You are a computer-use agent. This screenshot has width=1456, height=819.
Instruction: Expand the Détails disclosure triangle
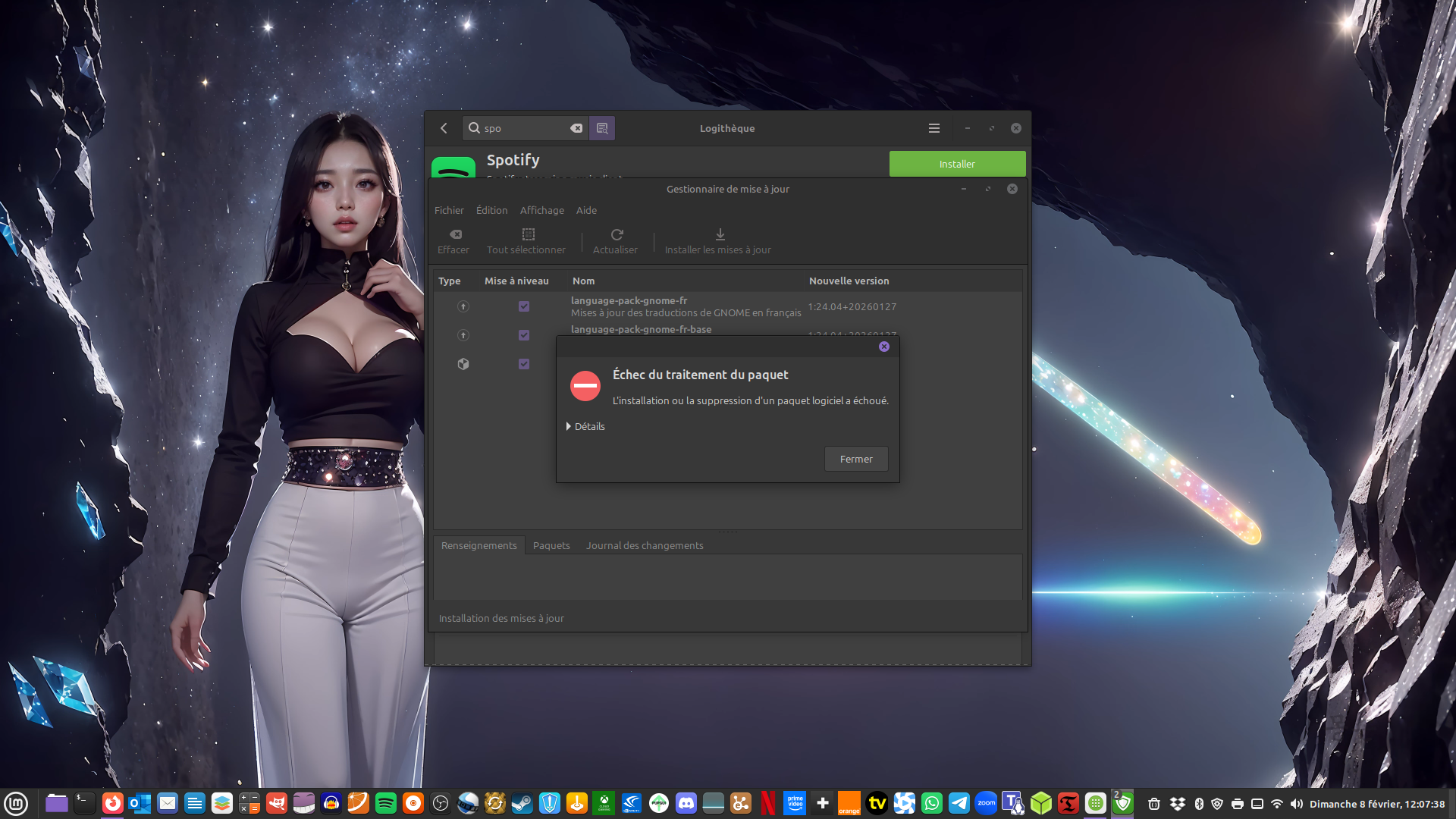pos(569,426)
